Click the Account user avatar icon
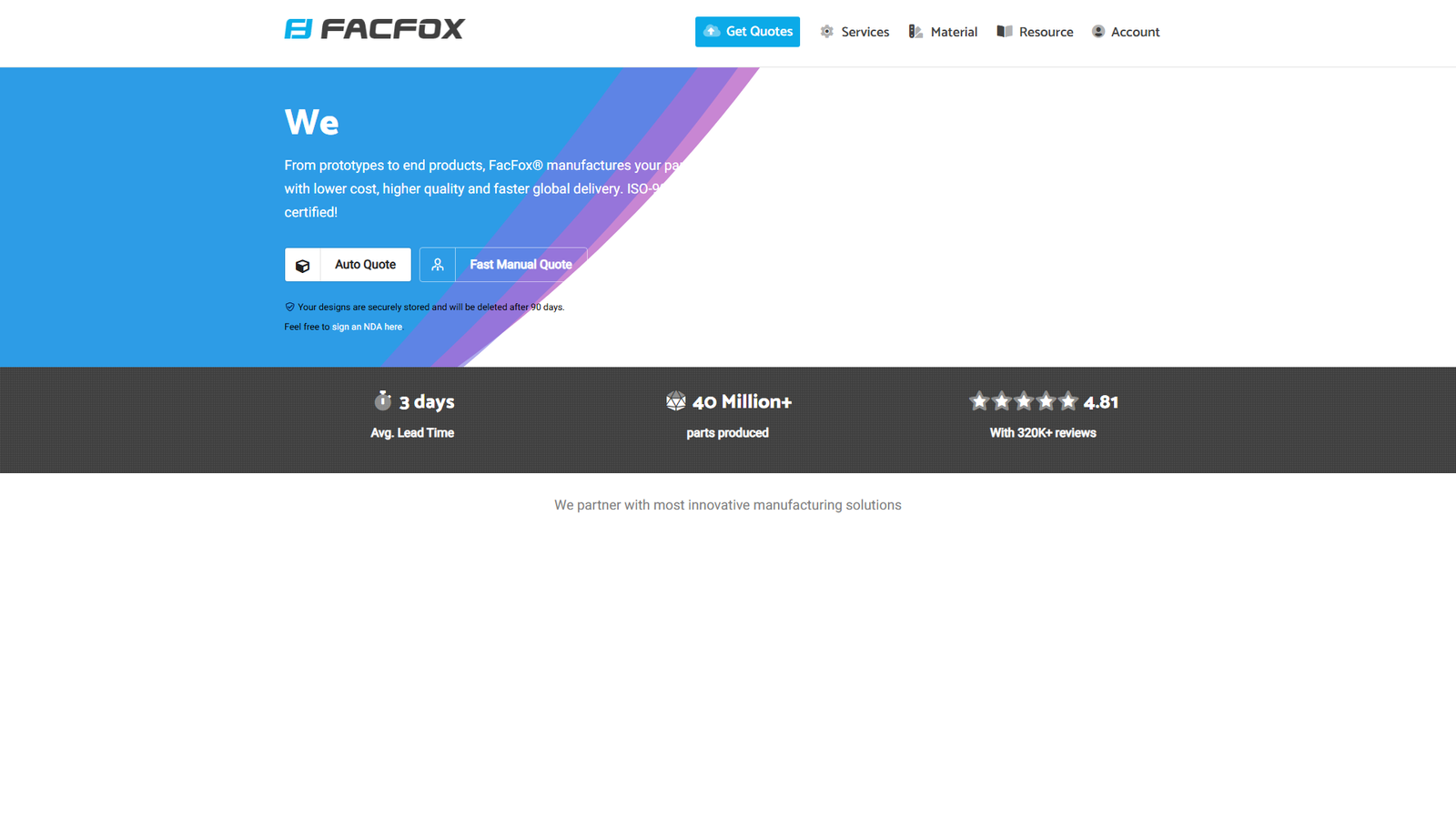This screenshot has width=1456, height=819. point(1098,32)
